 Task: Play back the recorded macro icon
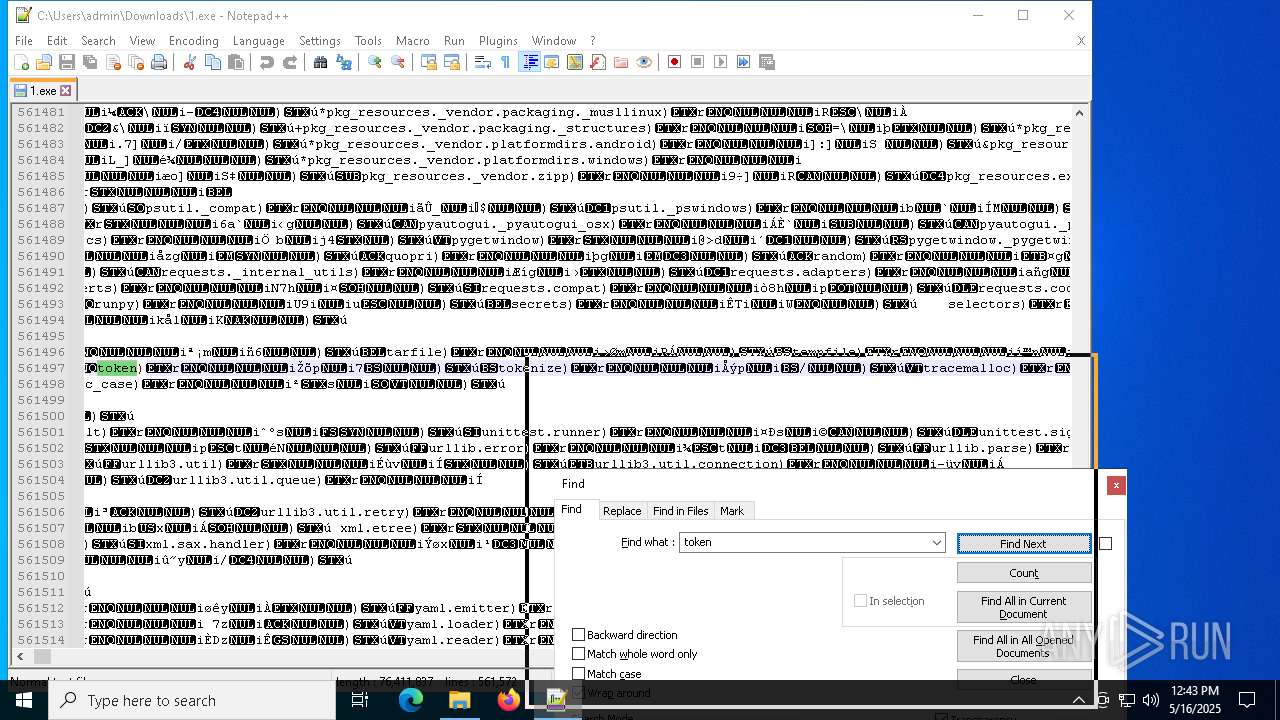pyautogui.click(x=720, y=62)
